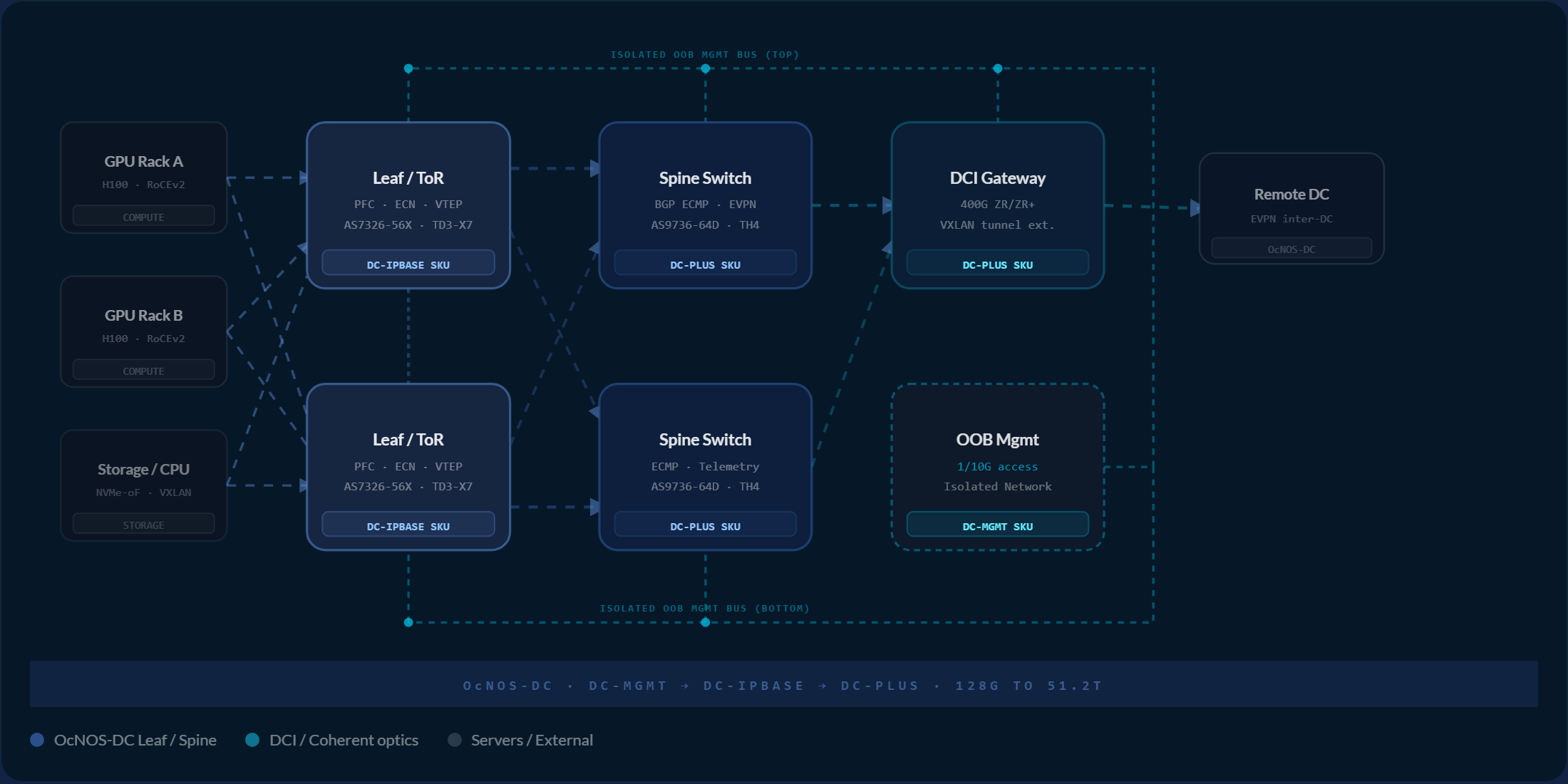1568x784 pixels.
Task: Click the COMPUTE badge in GPU Rack A
Action: click(143, 216)
